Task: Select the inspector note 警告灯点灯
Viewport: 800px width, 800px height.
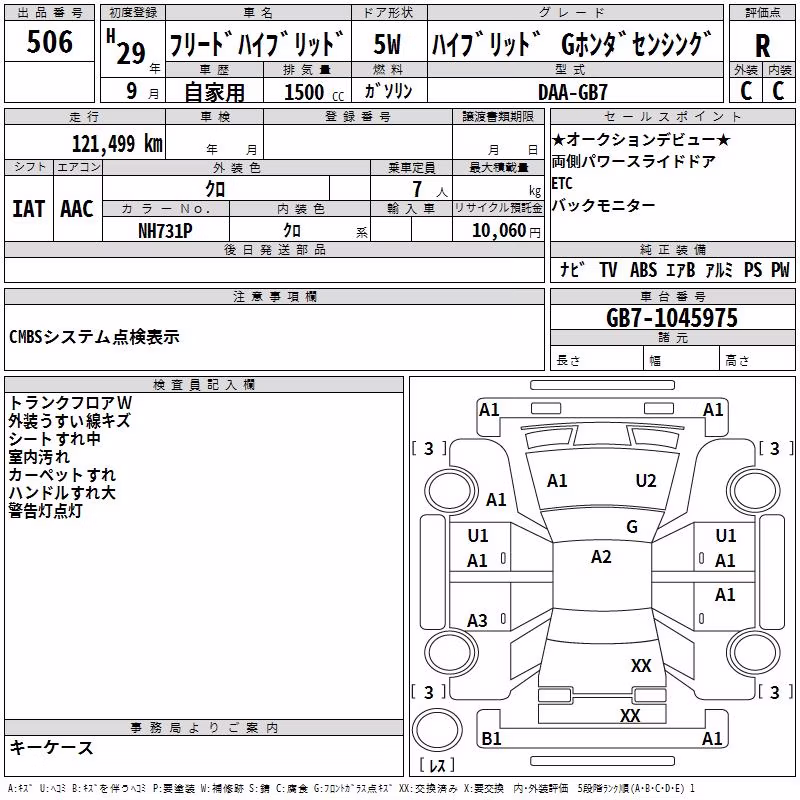Action: pyautogui.click(x=45, y=510)
